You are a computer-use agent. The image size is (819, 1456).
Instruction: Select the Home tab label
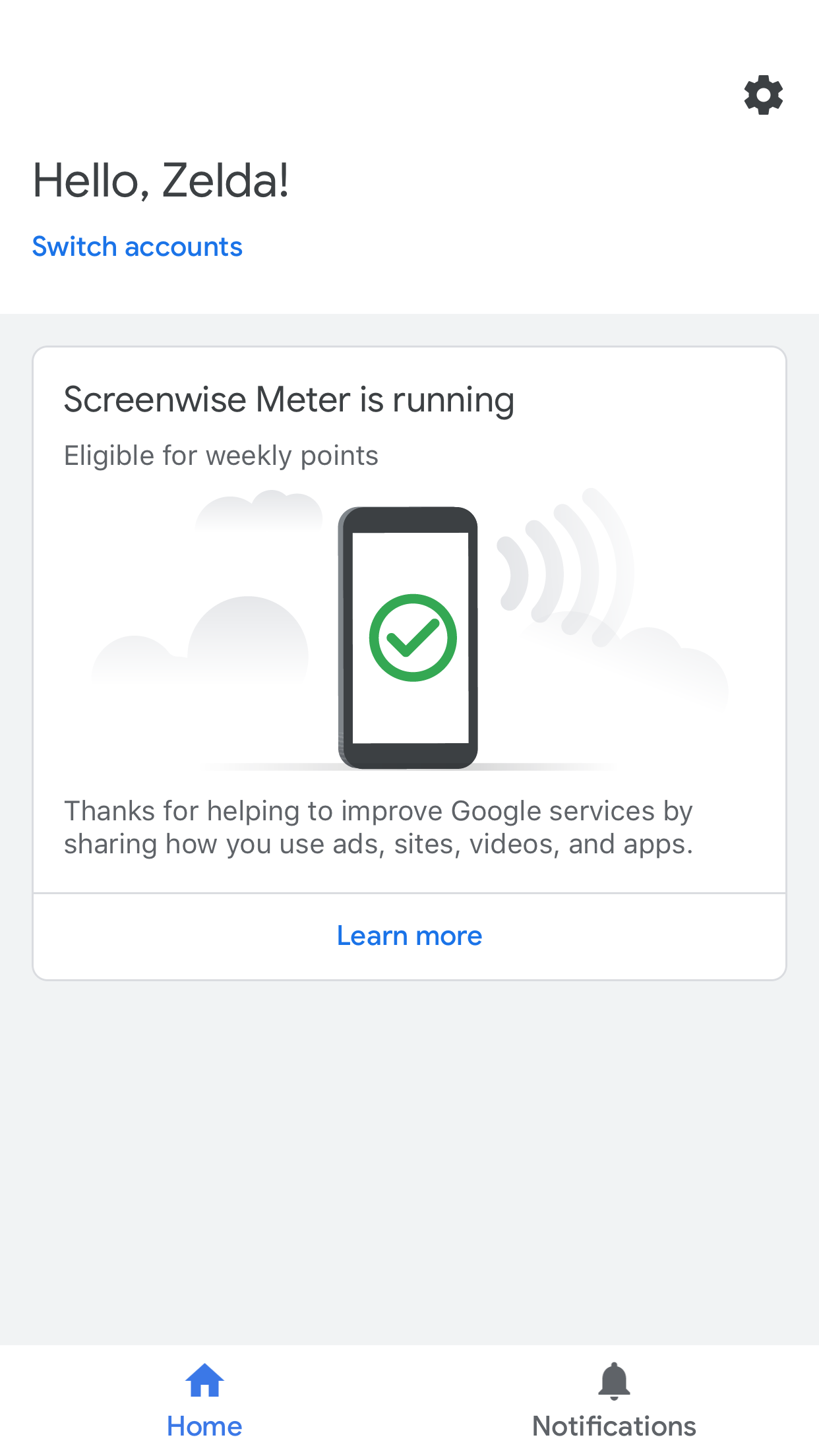[x=204, y=1426]
